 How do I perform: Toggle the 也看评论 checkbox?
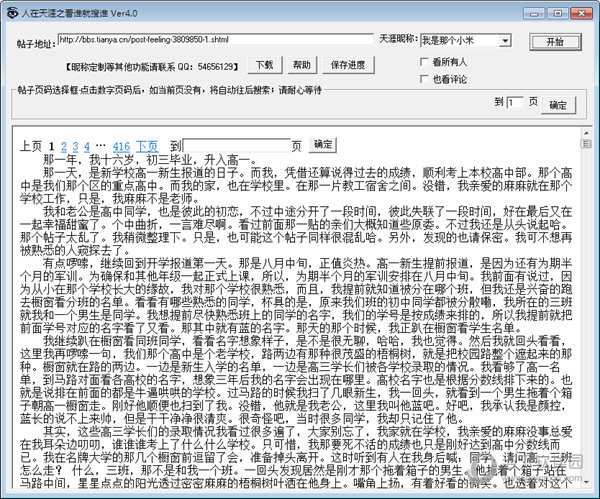click(423, 78)
